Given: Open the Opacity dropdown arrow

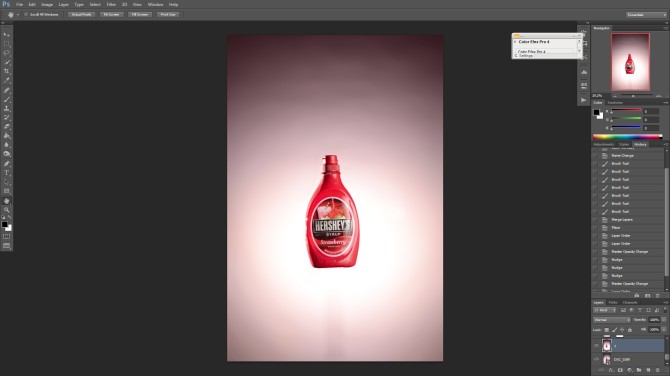Looking at the screenshot, I should [x=664, y=320].
